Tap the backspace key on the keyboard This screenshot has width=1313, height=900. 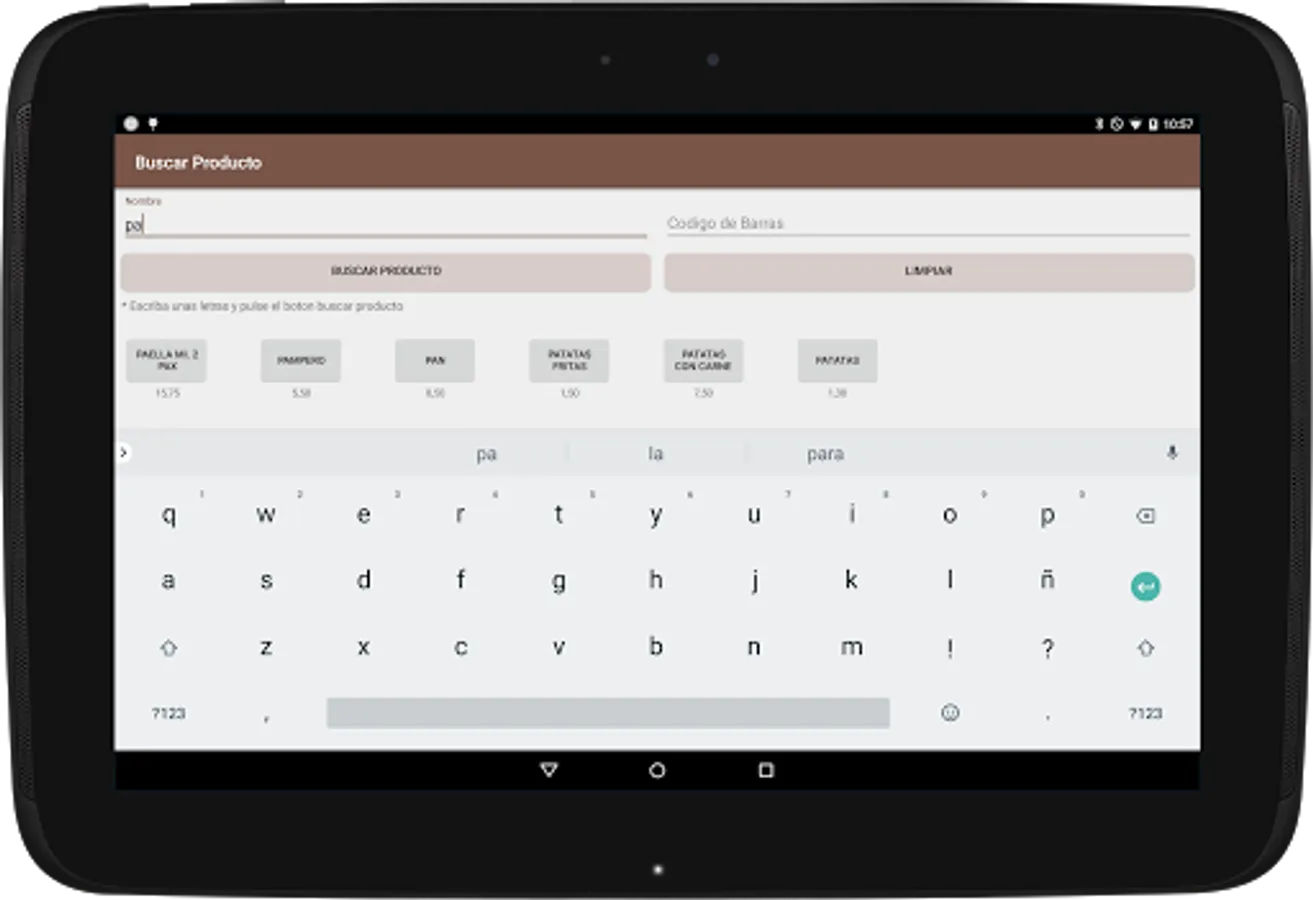(1145, 516)
